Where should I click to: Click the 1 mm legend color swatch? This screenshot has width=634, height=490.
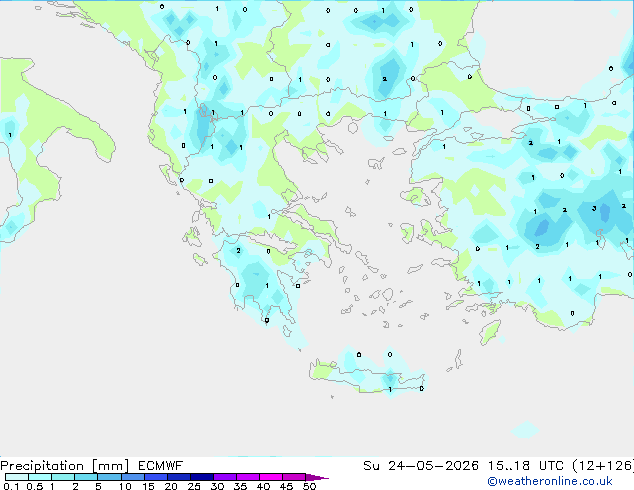click(x=63, y=477)
